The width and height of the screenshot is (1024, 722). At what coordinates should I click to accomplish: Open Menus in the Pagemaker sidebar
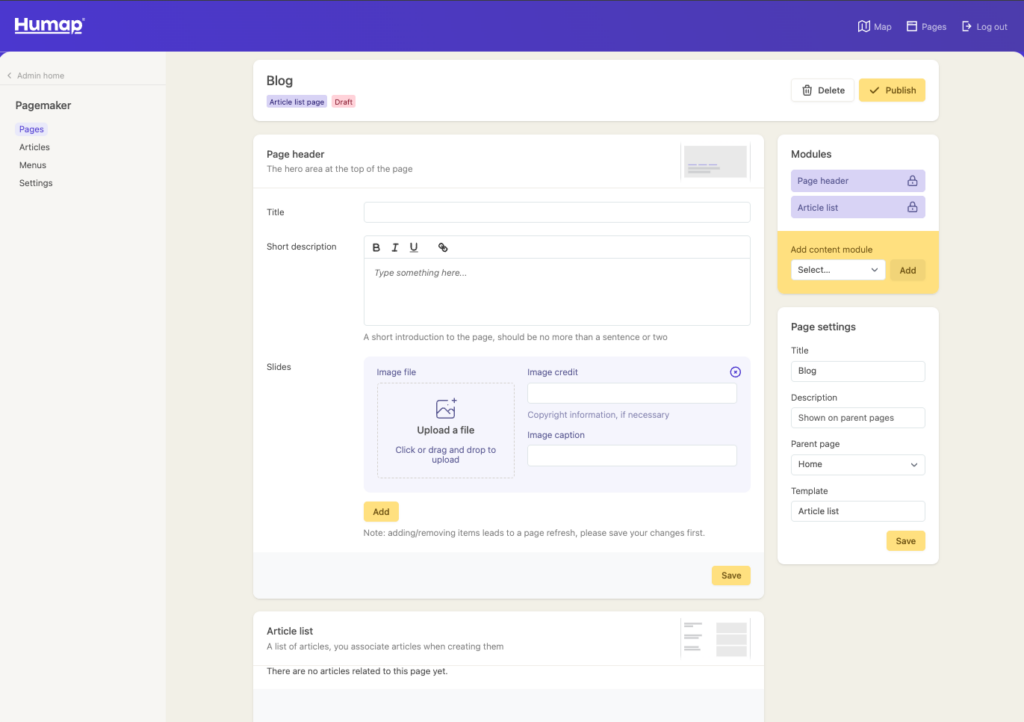click(x=33, y=165)
